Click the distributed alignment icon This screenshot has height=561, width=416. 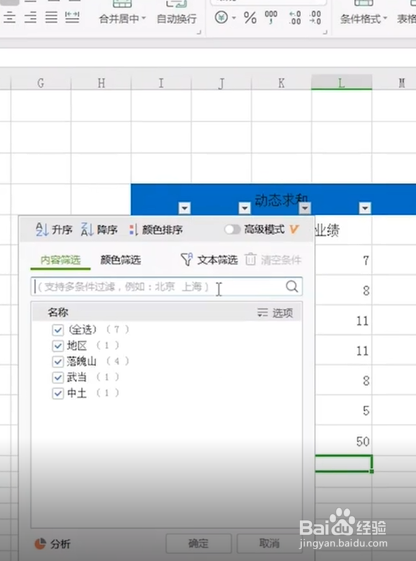[72, 17]
